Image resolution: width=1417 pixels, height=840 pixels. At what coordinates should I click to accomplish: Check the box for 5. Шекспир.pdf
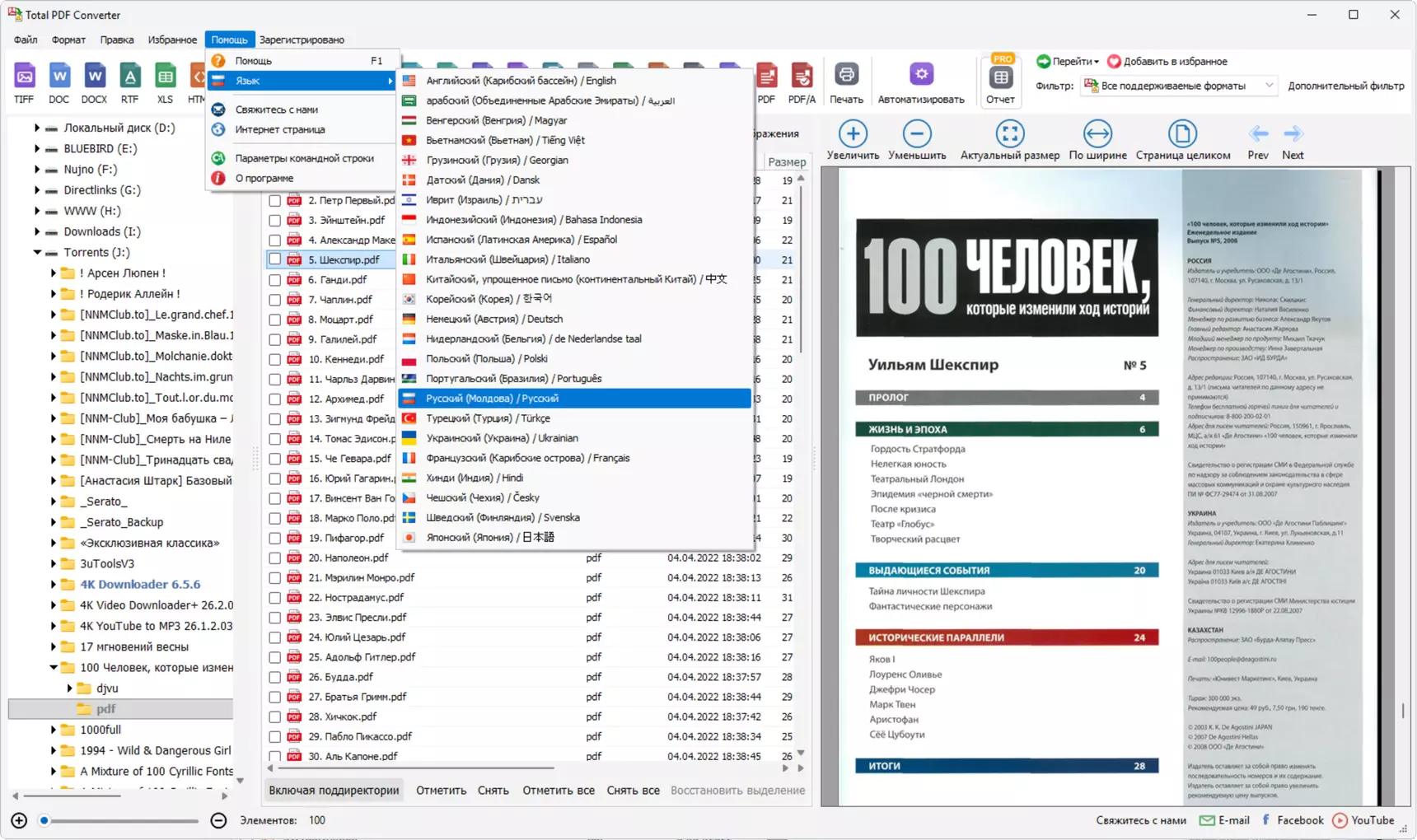pyautogui.click(x=274, y=259)
